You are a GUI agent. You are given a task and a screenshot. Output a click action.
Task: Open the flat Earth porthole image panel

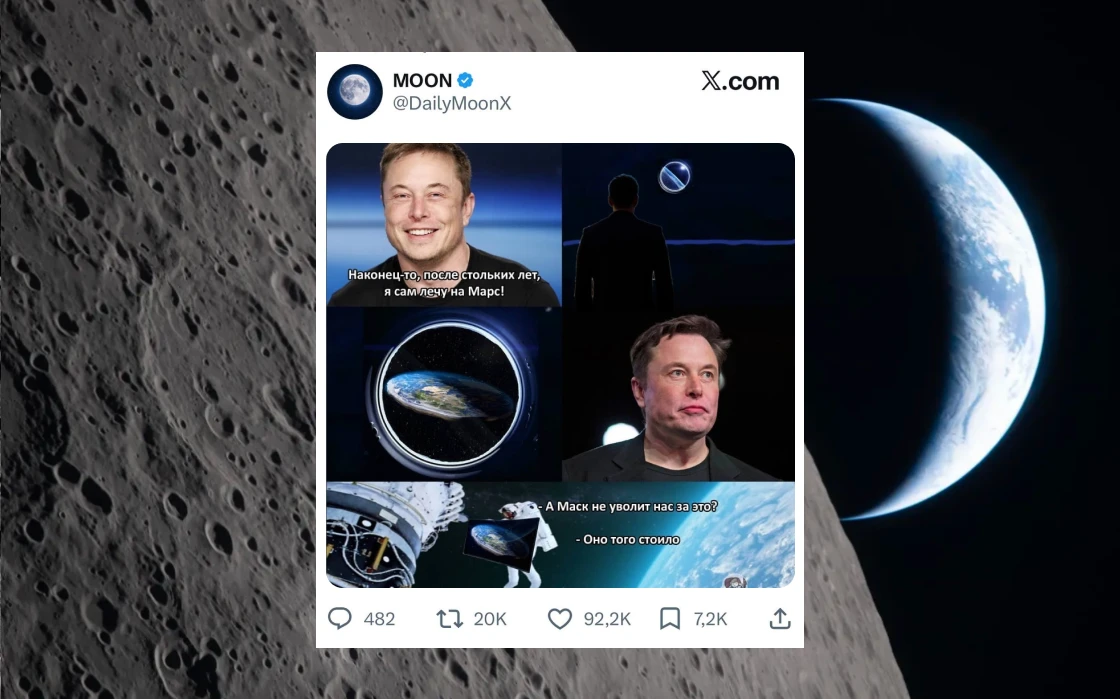point(444,394)
